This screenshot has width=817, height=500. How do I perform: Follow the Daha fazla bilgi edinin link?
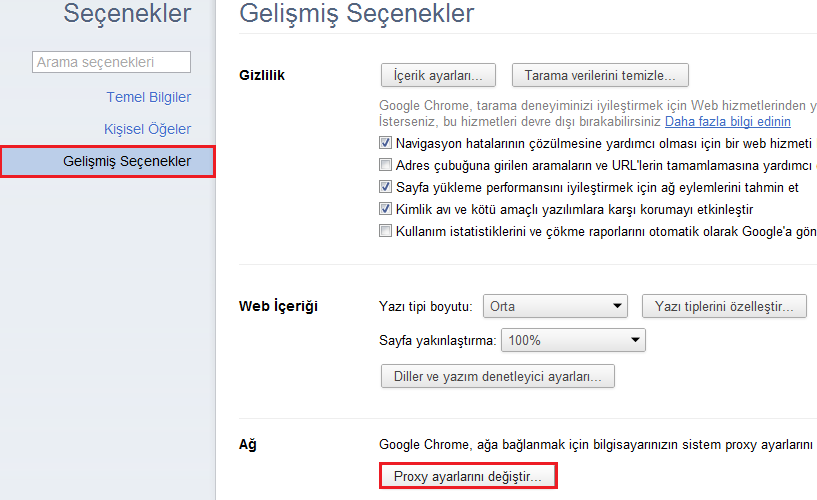click(x=727, y=122)
